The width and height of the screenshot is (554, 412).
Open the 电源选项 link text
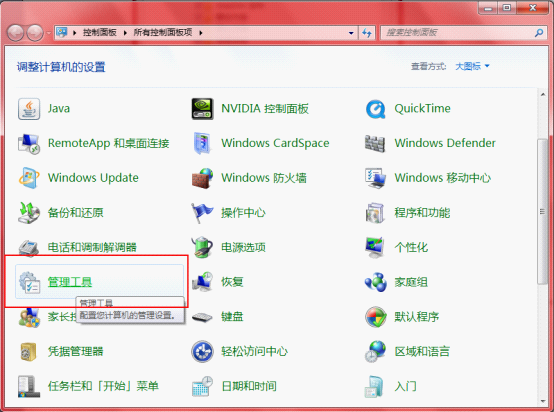(x=243, y=247)
